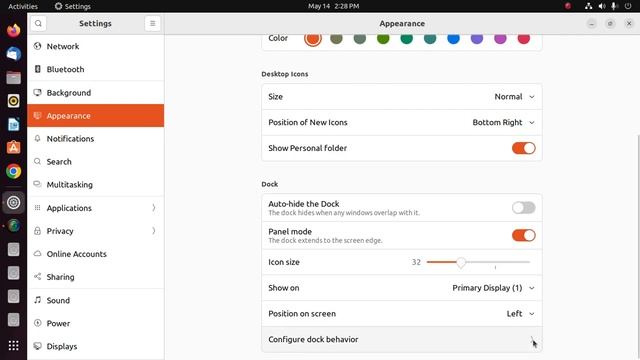Image resolution: width=640 pixels, height=360 pixels.
Task: Open Rhythmbox from the dock
Action: [x=13, y=101]
